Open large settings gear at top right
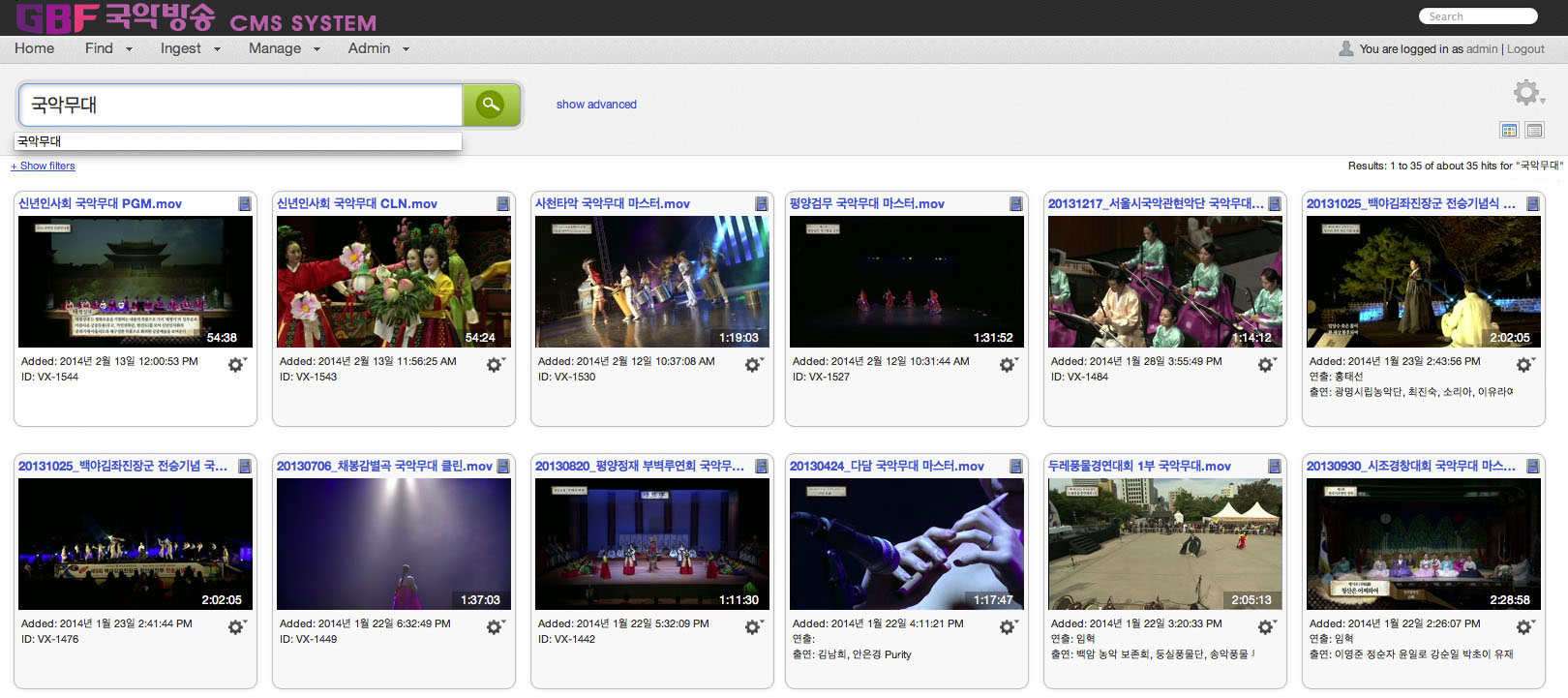The height and width of the screenshot is (698, 1568). tap(1526, 93)
